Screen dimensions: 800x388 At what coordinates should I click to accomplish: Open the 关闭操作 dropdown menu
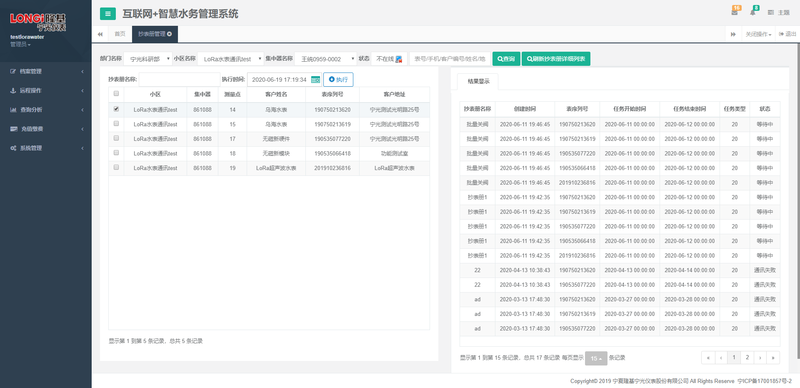758,34
